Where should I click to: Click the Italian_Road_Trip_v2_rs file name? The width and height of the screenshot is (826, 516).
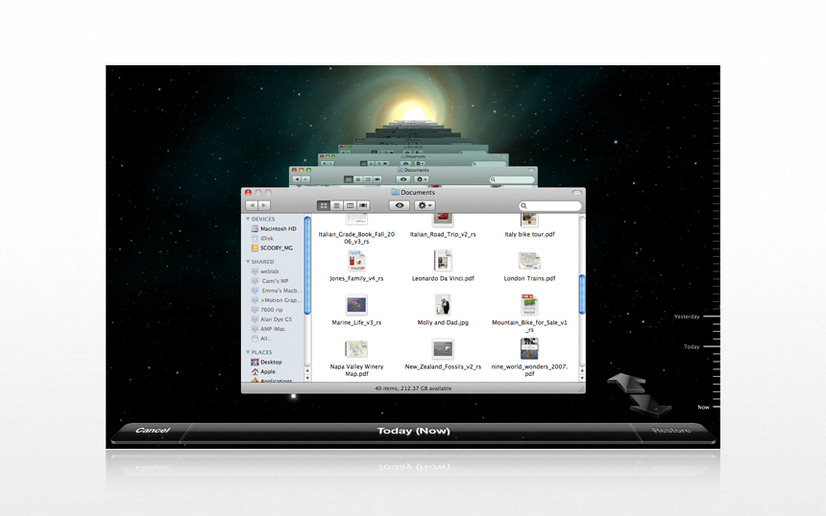click(x=443, y=234)
